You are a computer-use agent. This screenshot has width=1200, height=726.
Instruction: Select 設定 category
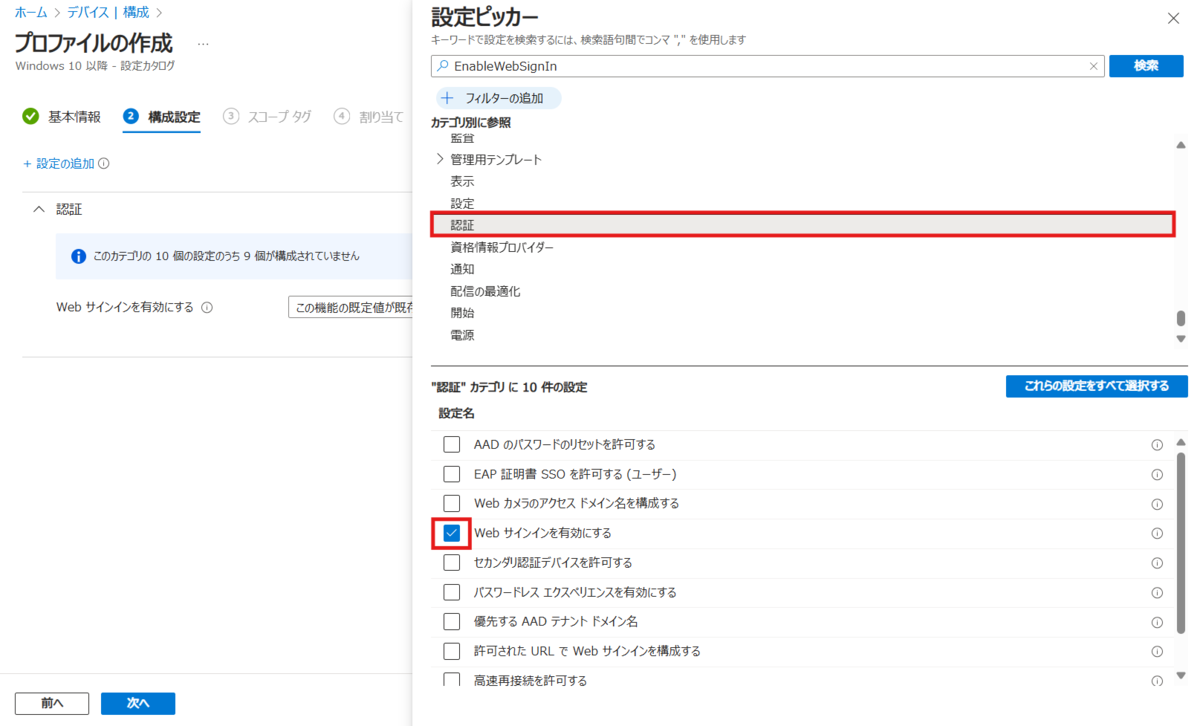click(x=462, y=204)
